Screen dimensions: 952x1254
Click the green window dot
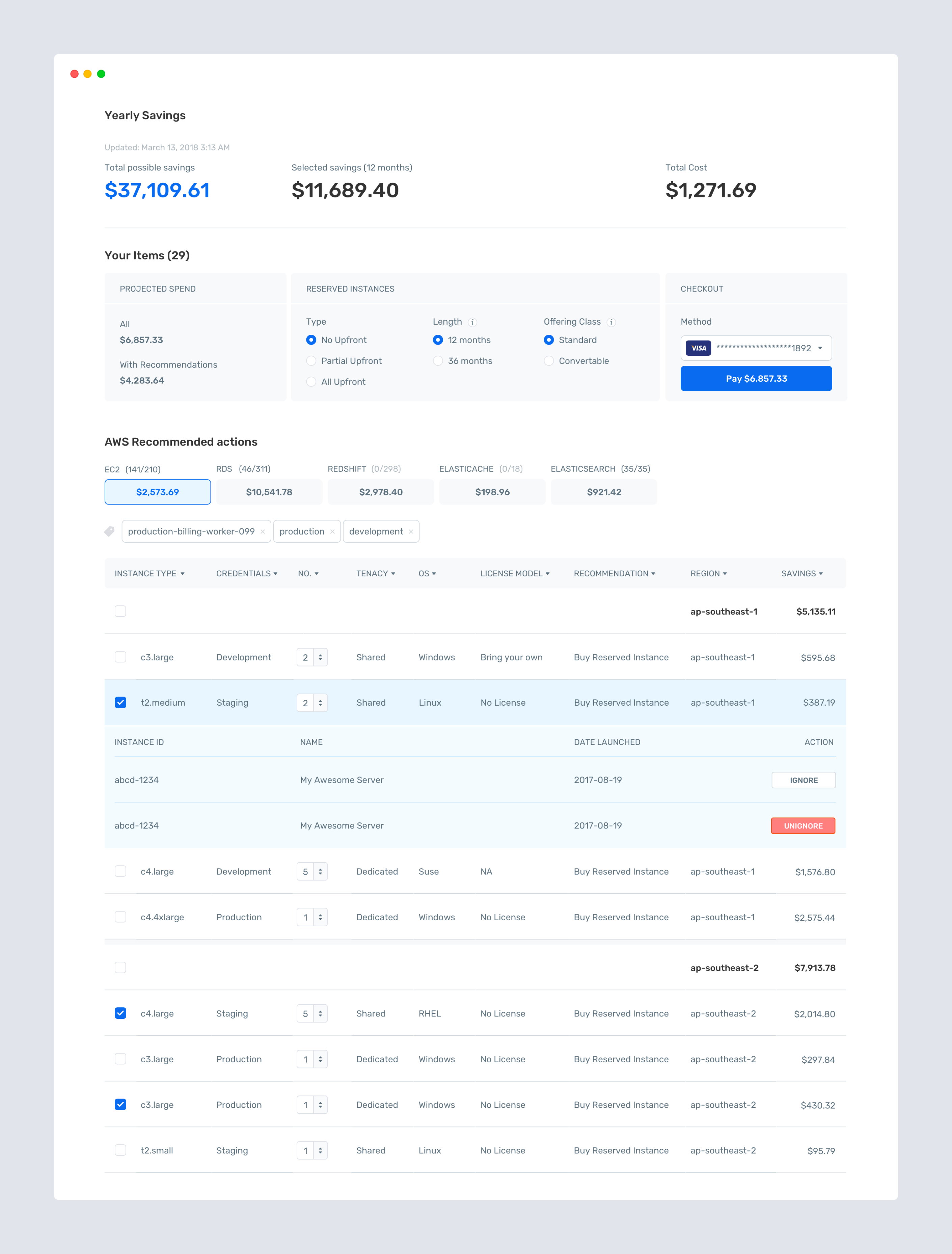pos(101,74)
